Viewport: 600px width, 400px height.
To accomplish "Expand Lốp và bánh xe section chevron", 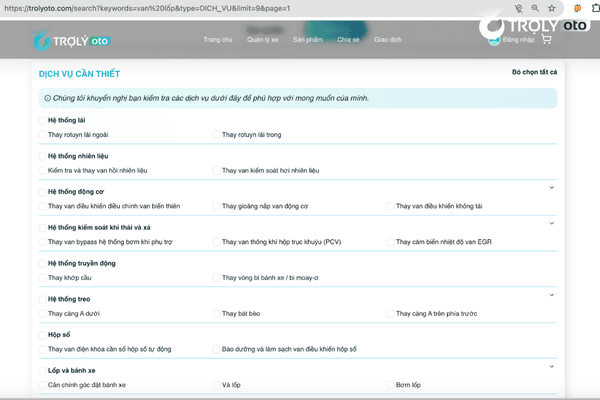I will pyautogui.click(x=551, y=366).
